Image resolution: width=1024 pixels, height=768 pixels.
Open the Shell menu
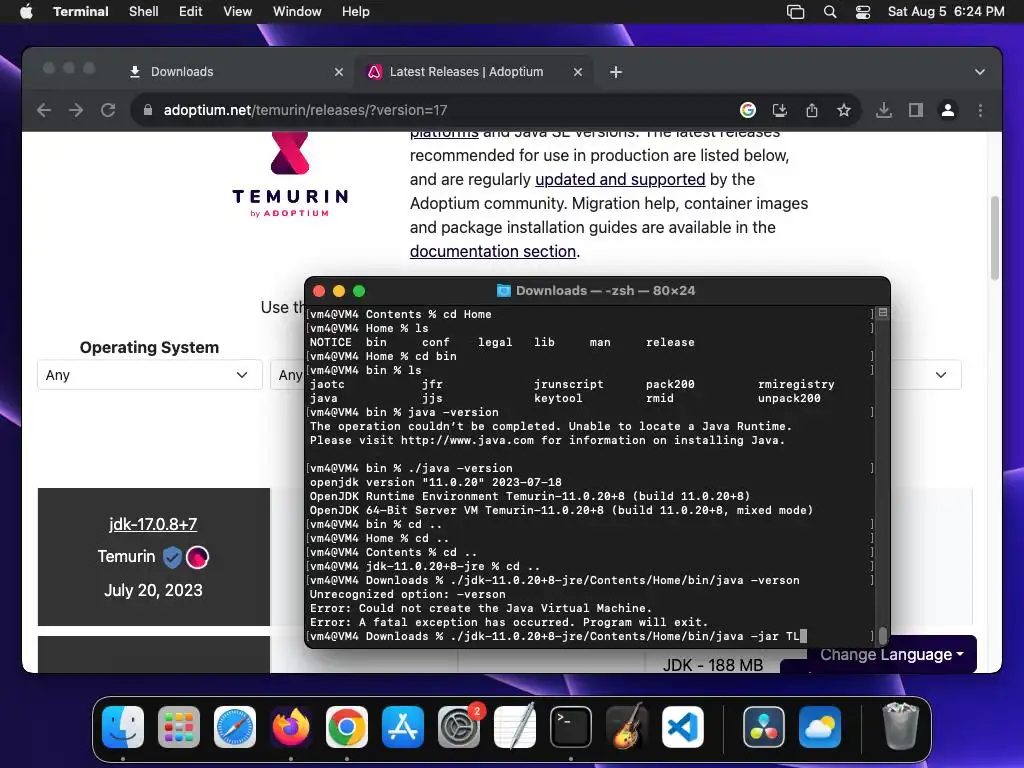(x=144, y=12)
